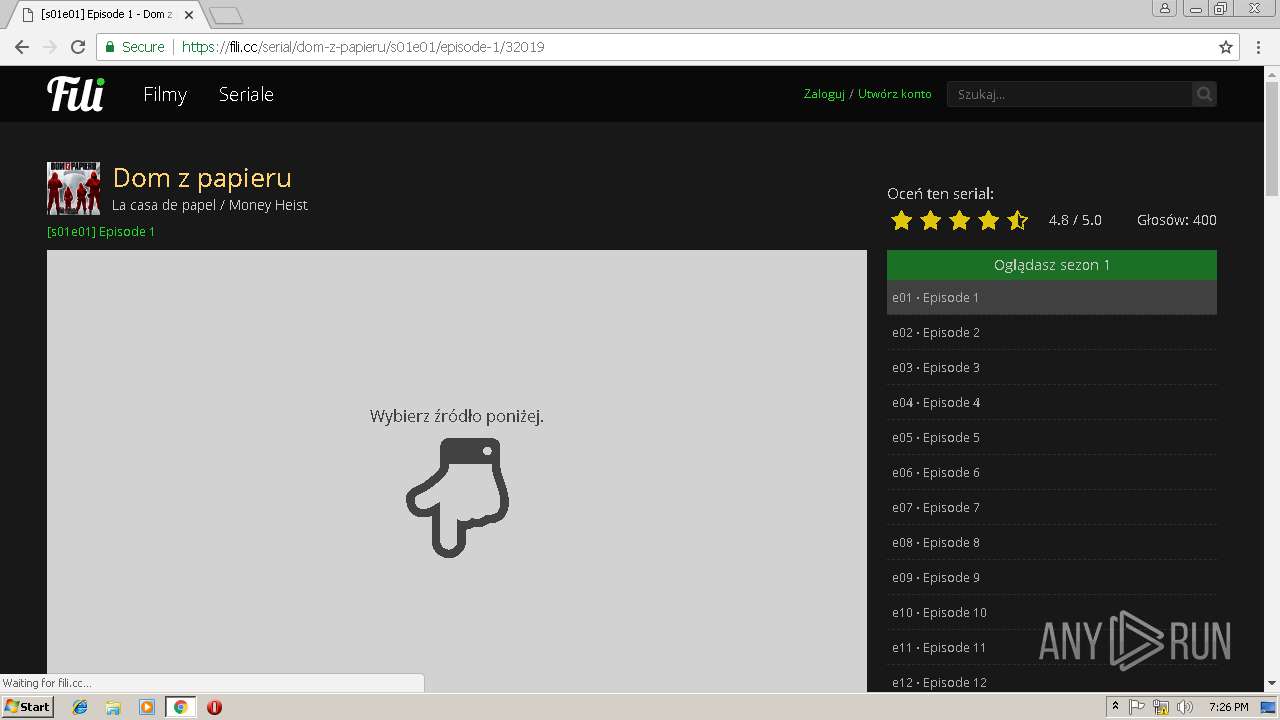Screen dimensions: 1280x720
Task: Open Chrome user profile icon
Action: click(x=1165, y=8)
